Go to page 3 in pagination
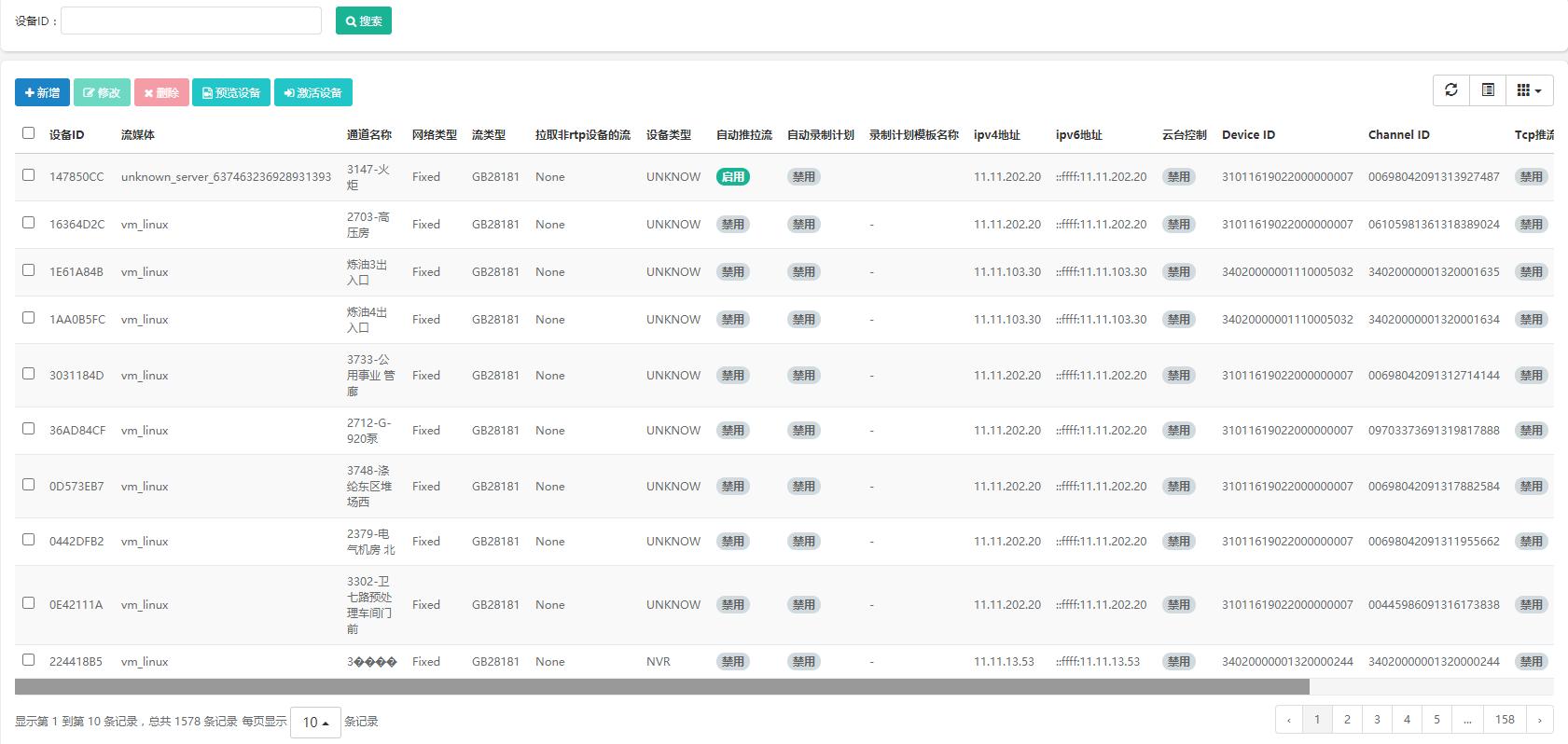 click(x=1377, y=719)
